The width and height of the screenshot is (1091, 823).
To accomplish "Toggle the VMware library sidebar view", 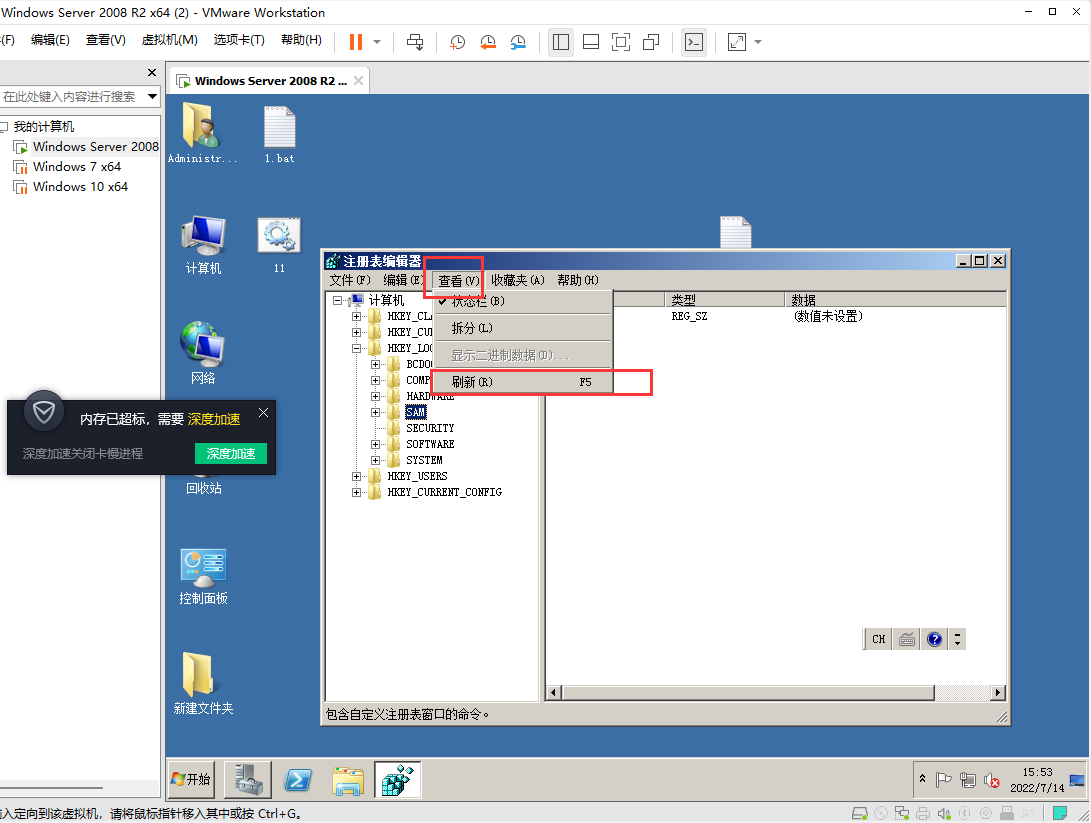I will (x=561, y=42).
